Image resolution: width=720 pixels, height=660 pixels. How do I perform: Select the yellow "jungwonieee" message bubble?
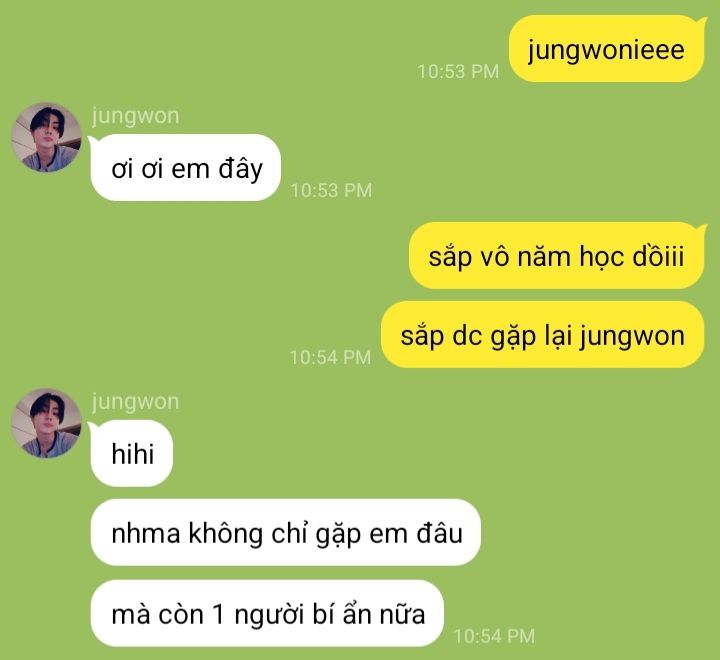(607, 49)
